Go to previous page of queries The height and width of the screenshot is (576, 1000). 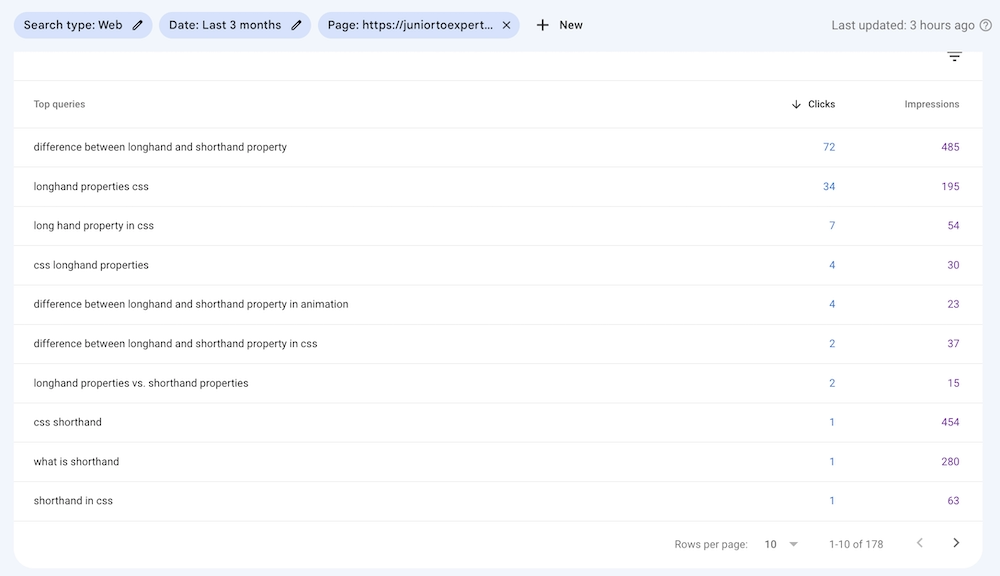click(920, 543)
